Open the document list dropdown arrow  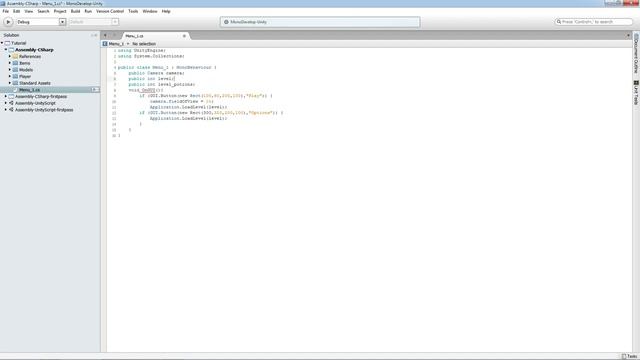click(x=628, y=36)
